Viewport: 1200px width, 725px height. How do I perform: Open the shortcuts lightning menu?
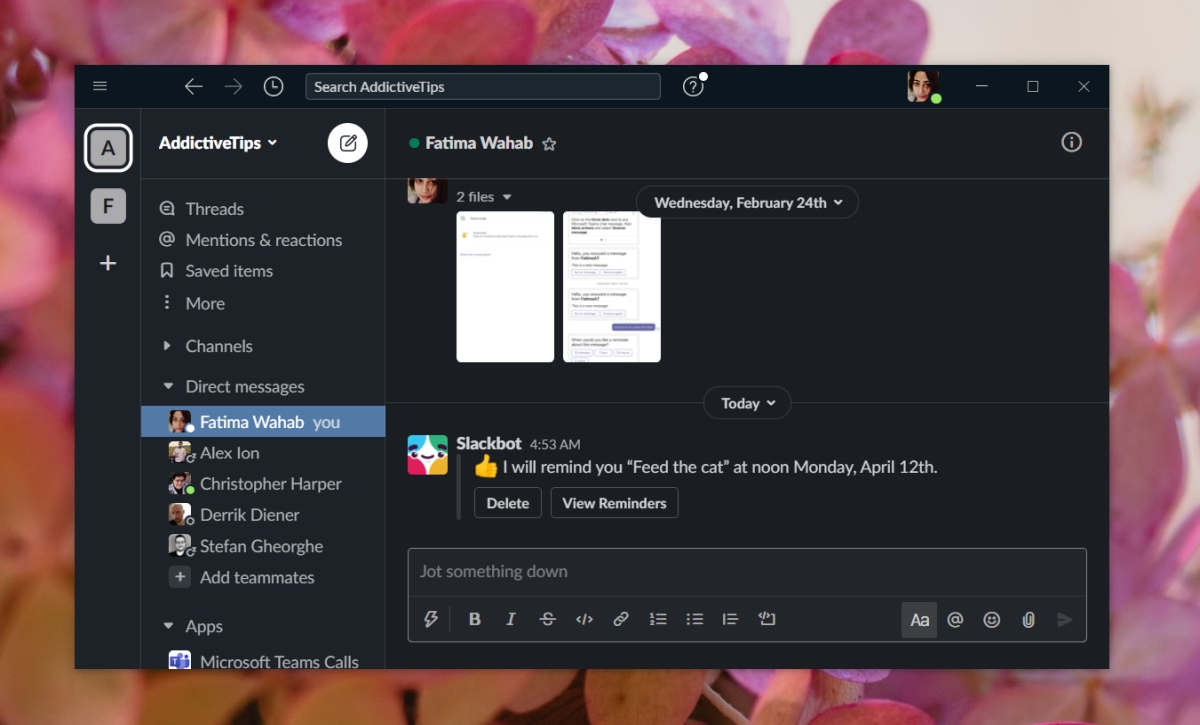[x=431, y=619]
